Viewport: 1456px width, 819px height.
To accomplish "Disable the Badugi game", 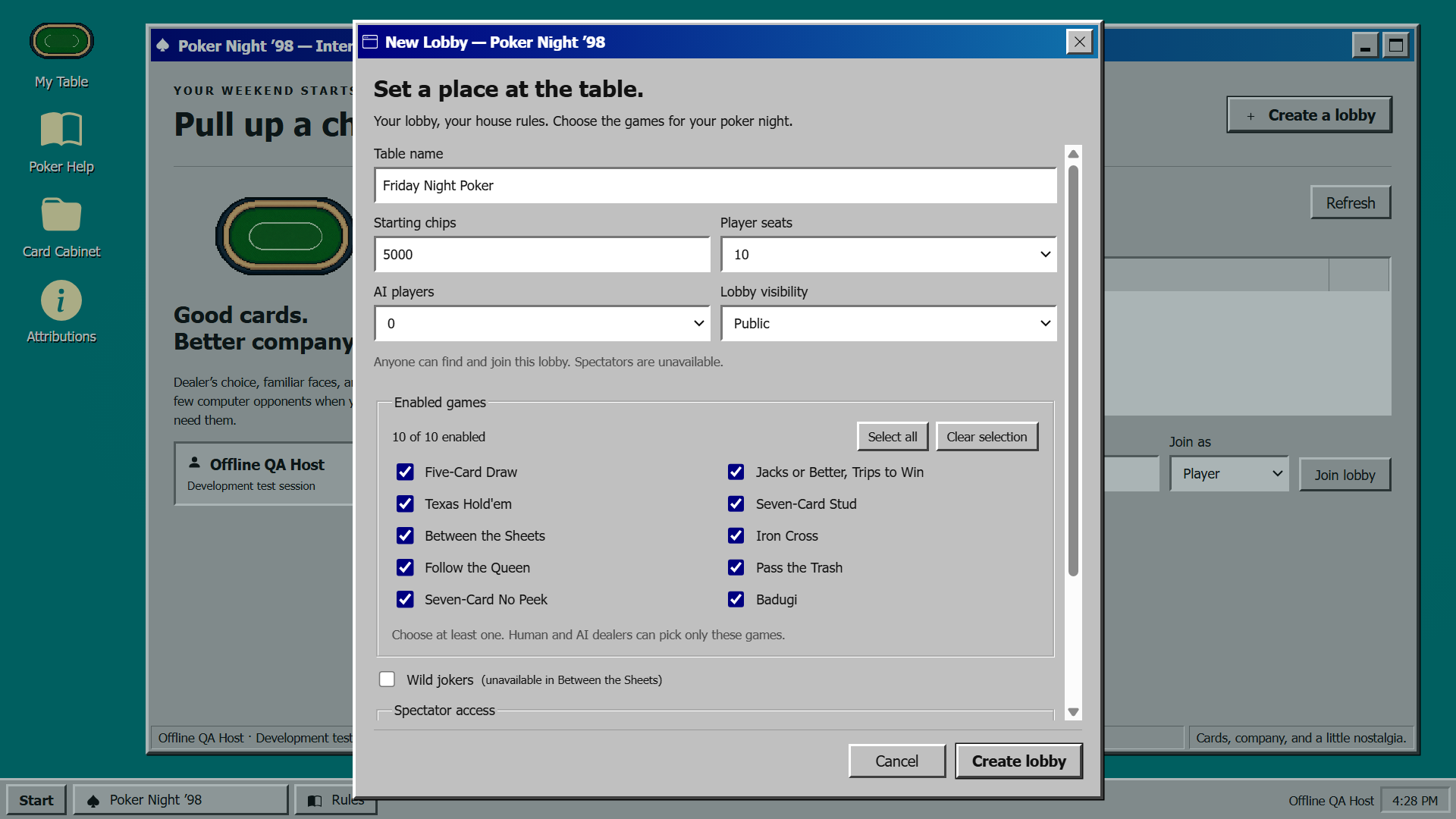I will tap(736, 599).
